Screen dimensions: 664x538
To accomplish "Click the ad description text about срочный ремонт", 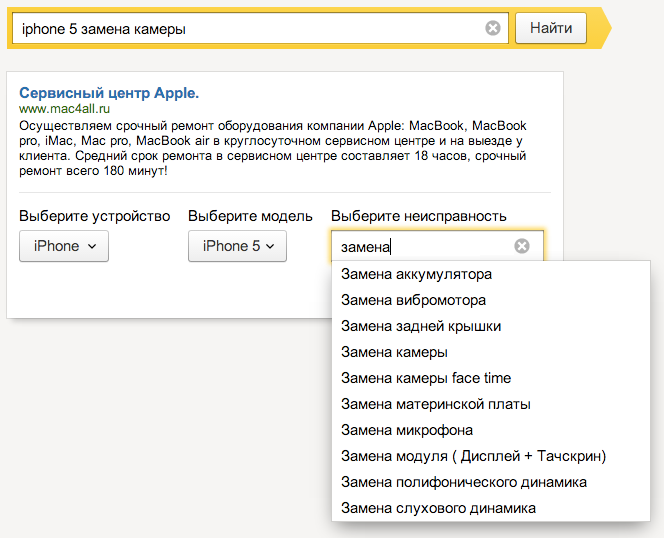I will 273,148.
